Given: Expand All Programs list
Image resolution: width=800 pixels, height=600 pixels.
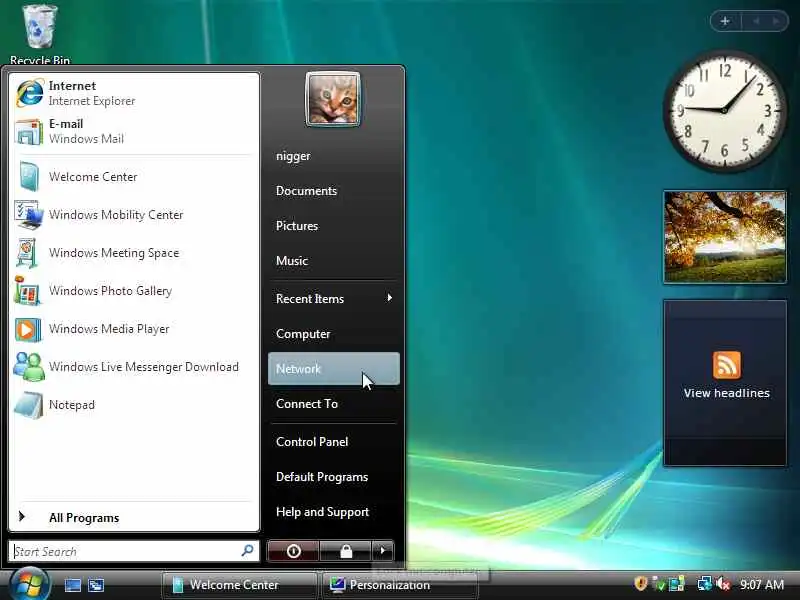Looking at the screenshot, I should [x=134, y=517].
